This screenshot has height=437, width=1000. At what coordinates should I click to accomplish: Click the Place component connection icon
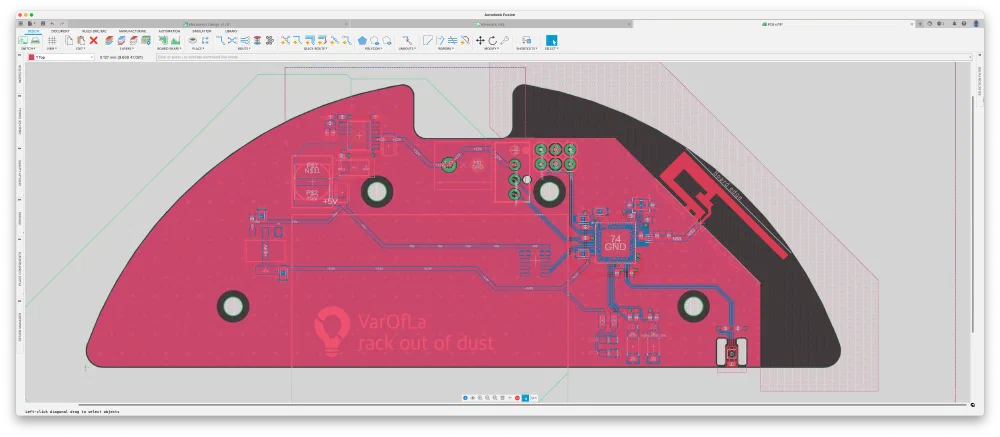[x=205, y=40]
